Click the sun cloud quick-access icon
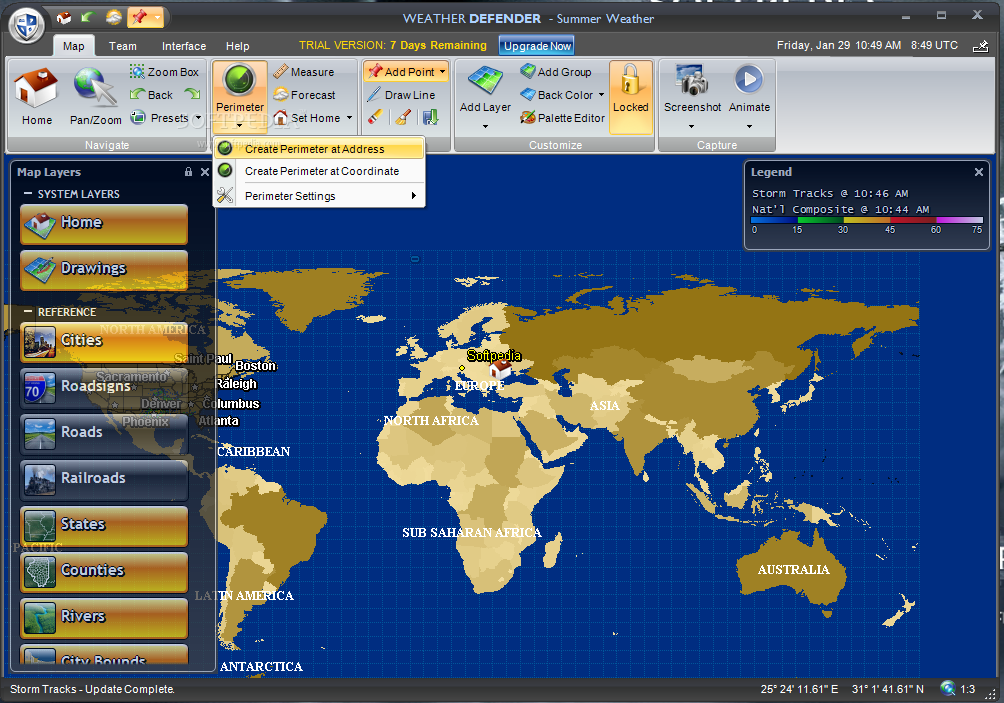The width and height of the screenshot is (1004, 703). pos(113,17)
